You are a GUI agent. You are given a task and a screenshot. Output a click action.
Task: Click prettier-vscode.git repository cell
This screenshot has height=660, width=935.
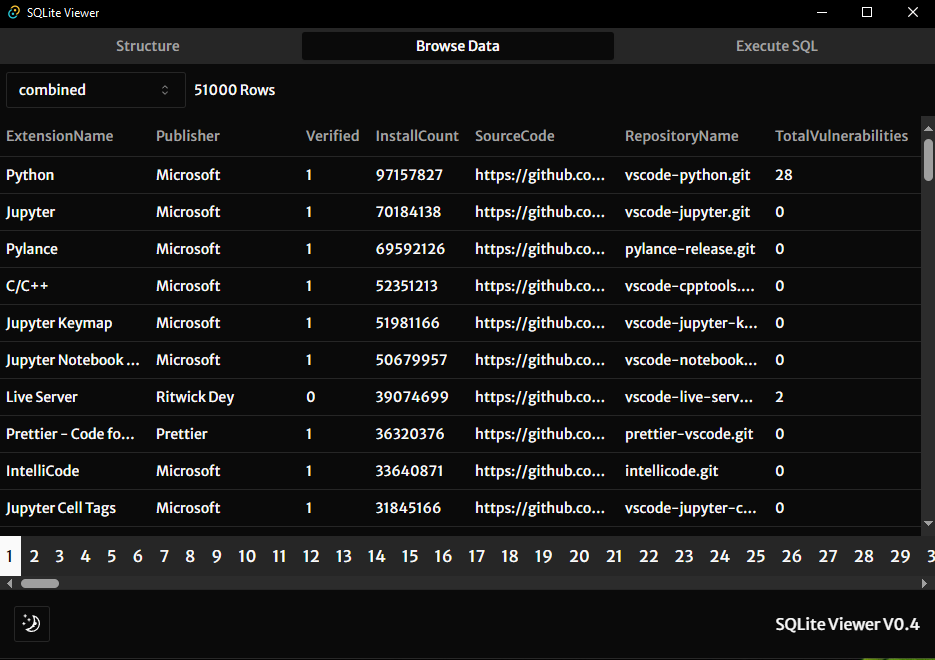point(689,434)
